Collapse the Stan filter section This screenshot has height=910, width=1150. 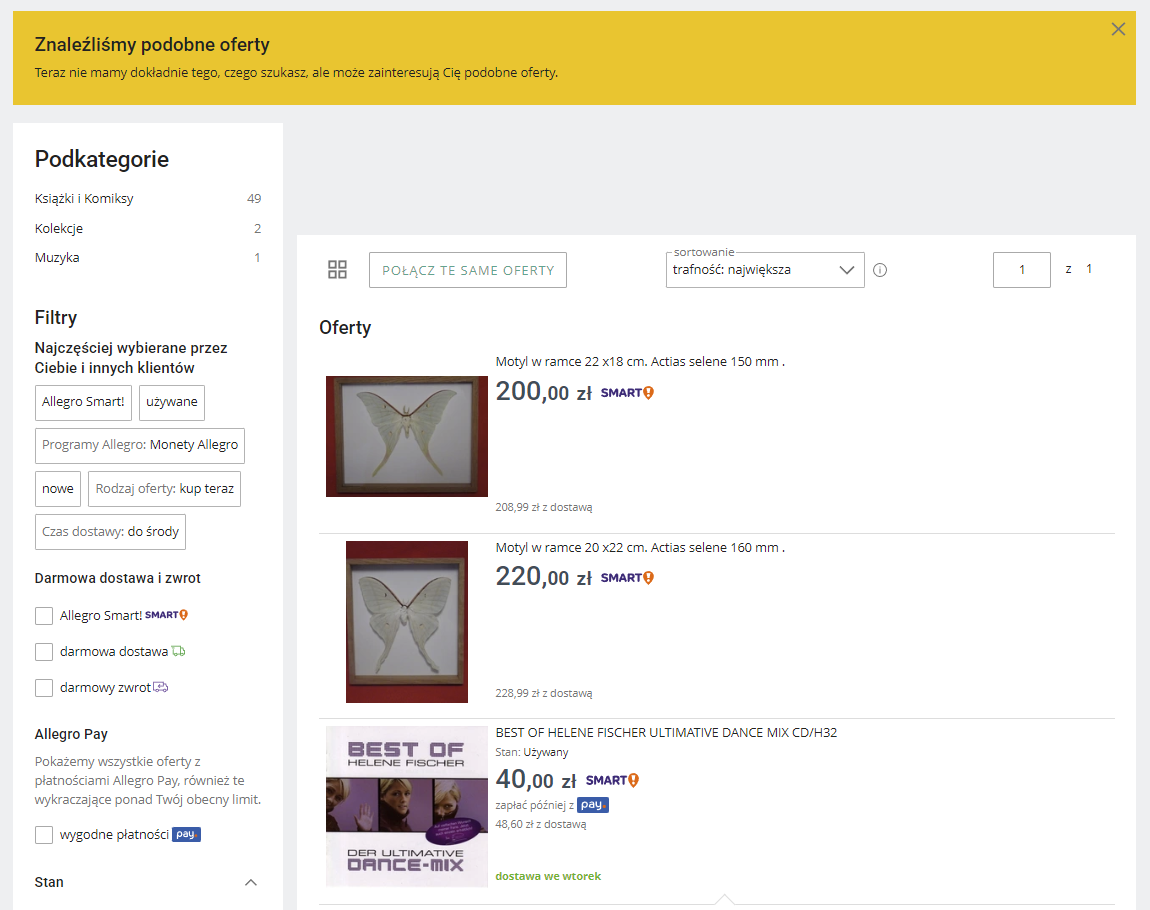[251, 882]
